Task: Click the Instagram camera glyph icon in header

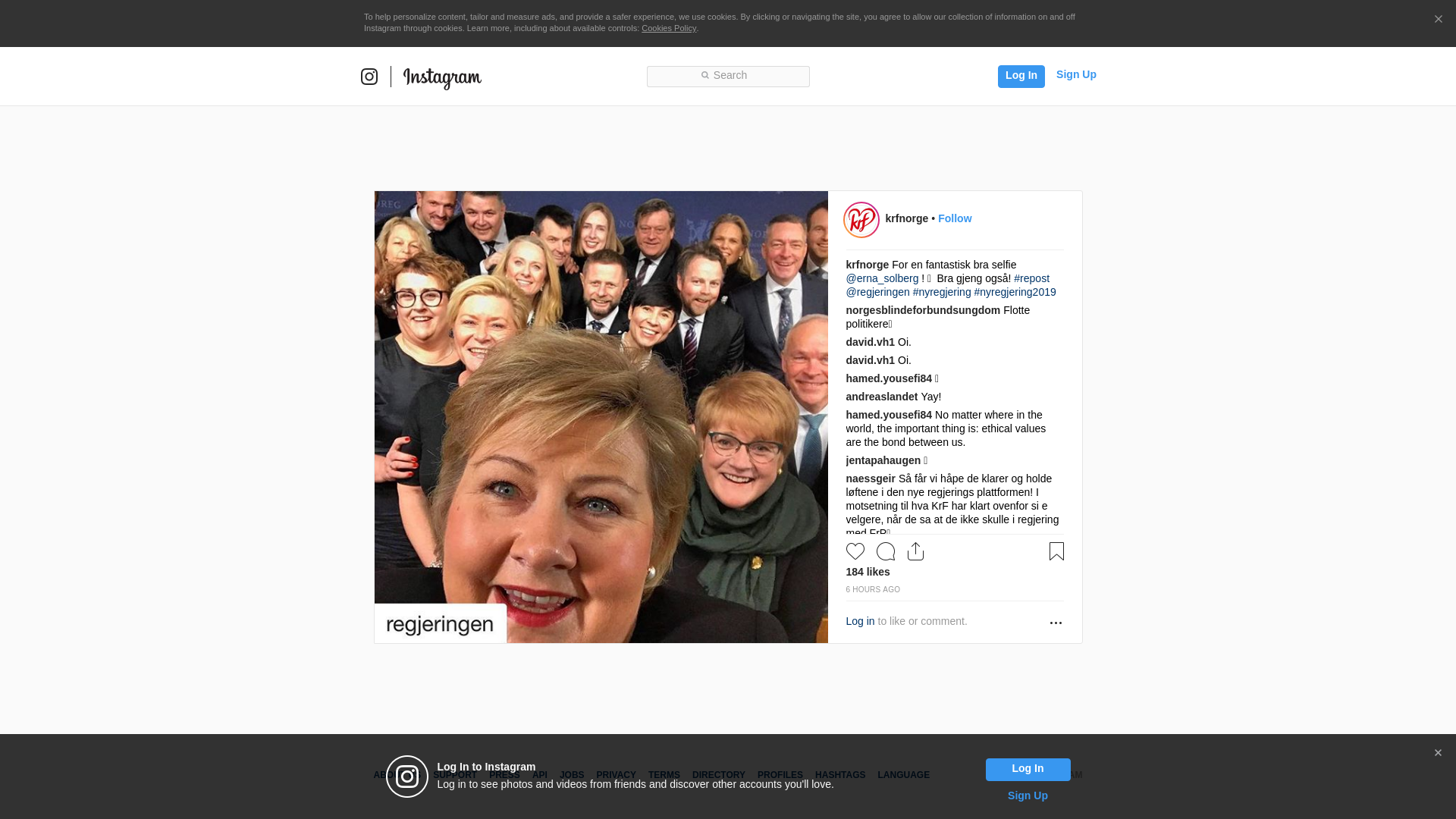Action: pyautogui.click(x=369, y=77)
